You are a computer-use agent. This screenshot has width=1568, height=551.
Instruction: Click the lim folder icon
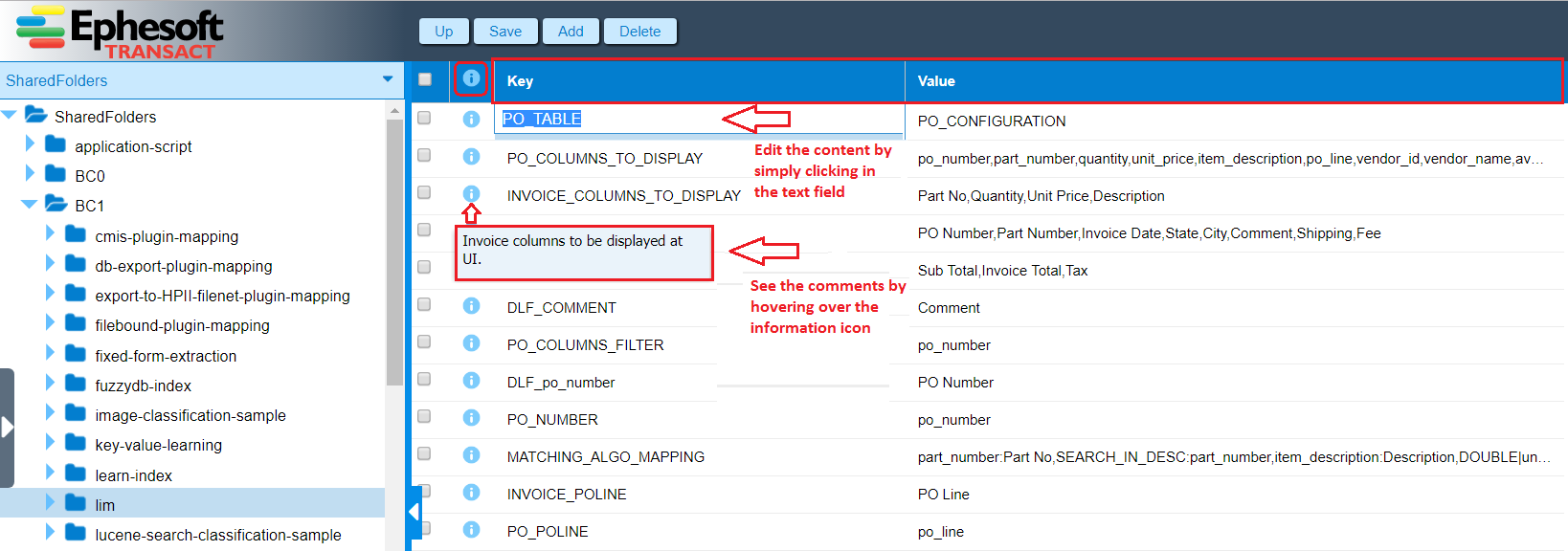click(76, 503)
